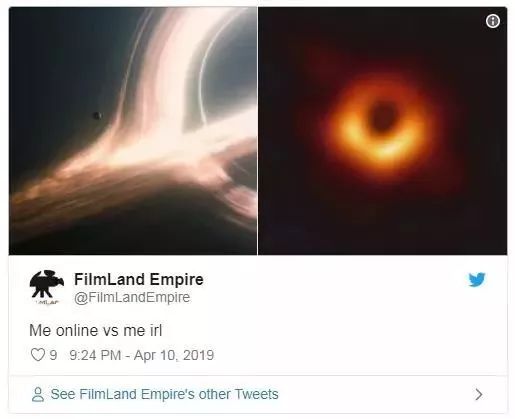This screenshot has width=515, height=419.
Task: Click dark center of the orange ring
Action: pos(382,117)
